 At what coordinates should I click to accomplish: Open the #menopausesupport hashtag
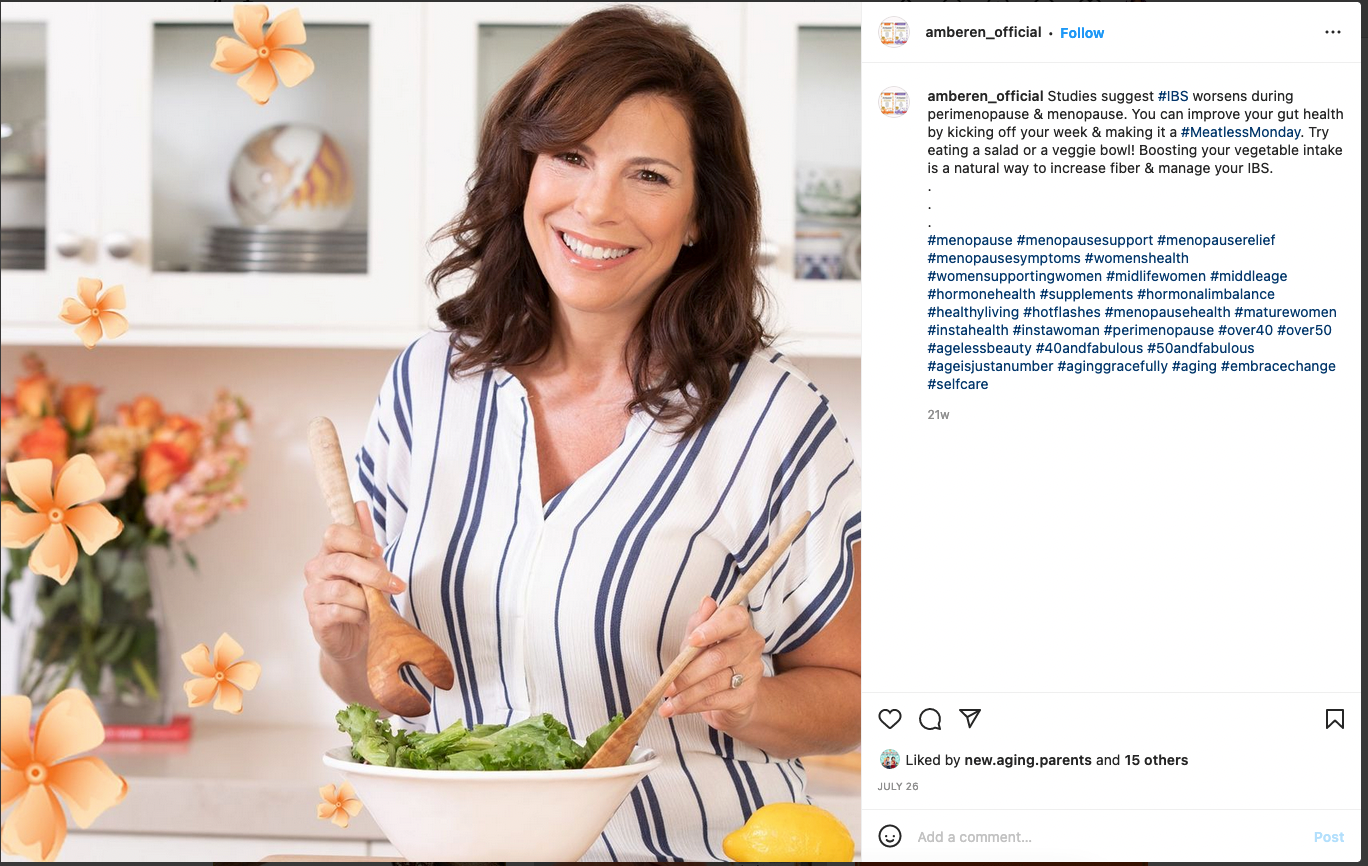[1084, 240]
